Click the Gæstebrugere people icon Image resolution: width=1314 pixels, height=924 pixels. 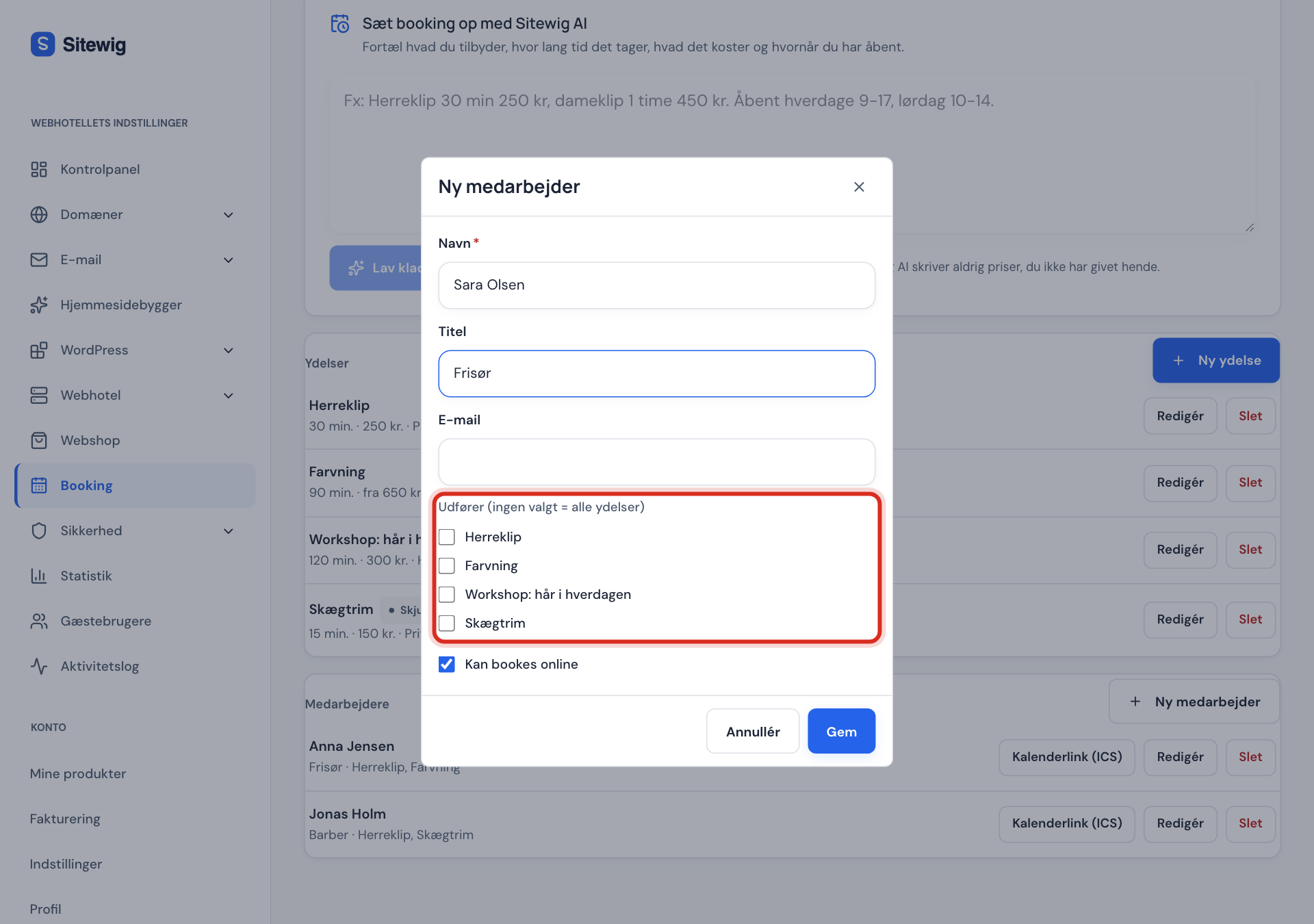[x=39, y=621]
